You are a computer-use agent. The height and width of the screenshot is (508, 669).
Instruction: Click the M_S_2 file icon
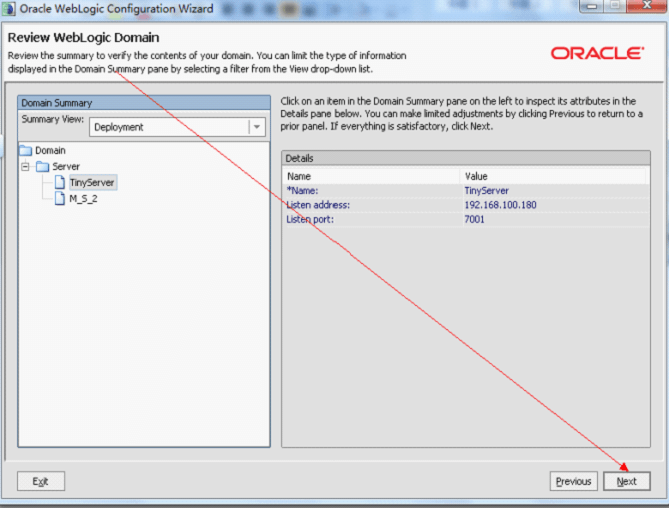pos(60,198)
